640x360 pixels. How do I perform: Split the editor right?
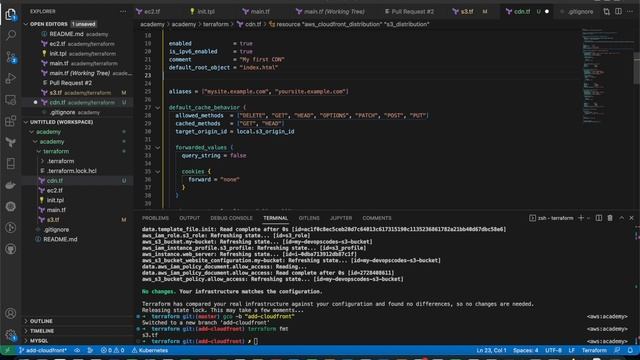click(x=618, y=11)
